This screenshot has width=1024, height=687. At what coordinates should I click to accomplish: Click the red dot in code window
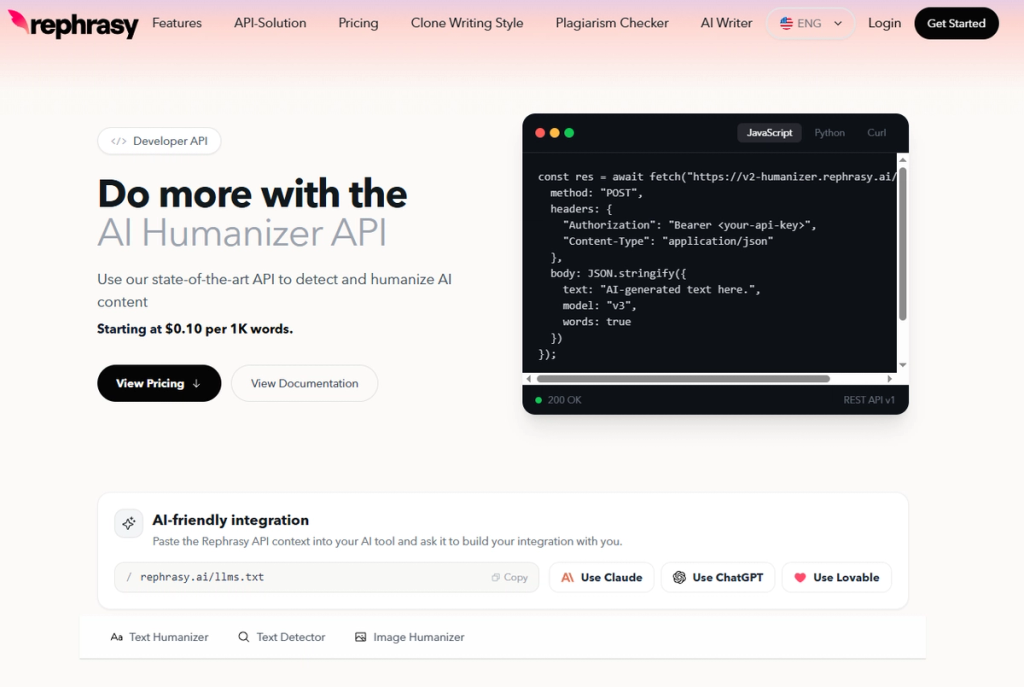coord(540,133)
